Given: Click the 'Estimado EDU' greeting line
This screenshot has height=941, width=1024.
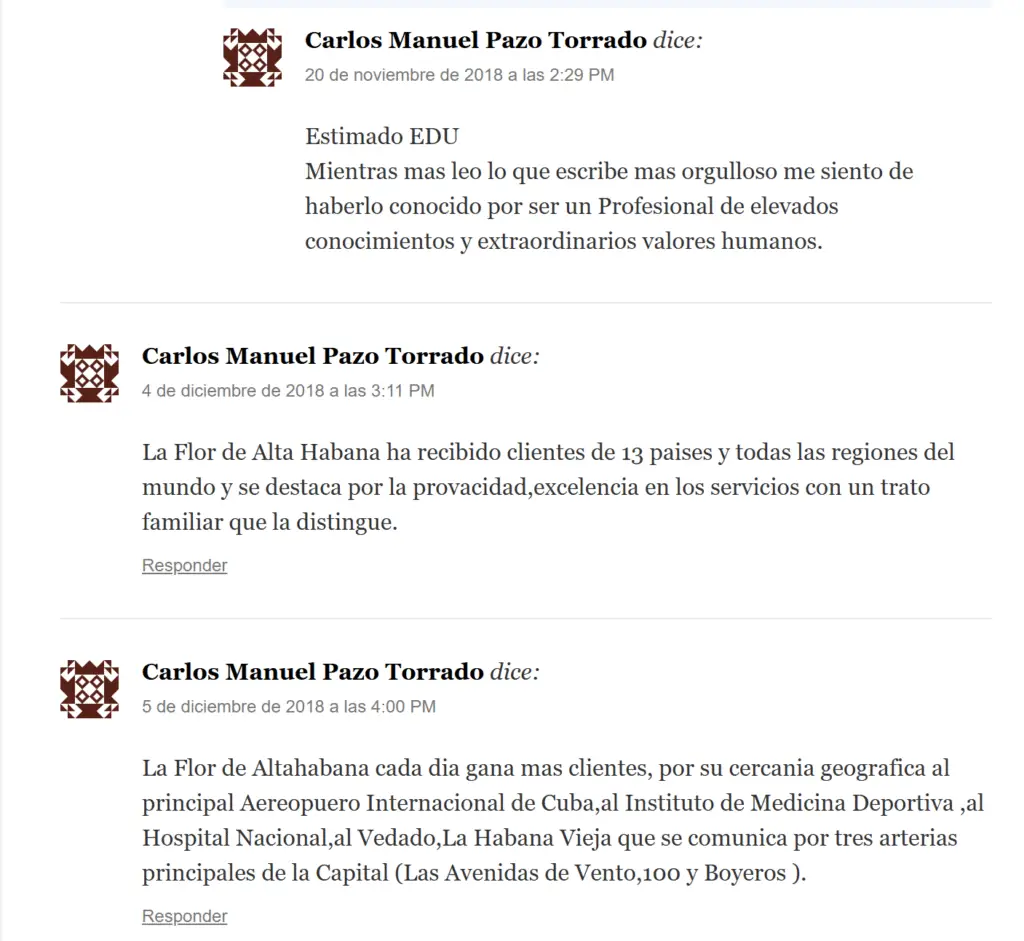Looking at the screenshot, I should point(382,136).
